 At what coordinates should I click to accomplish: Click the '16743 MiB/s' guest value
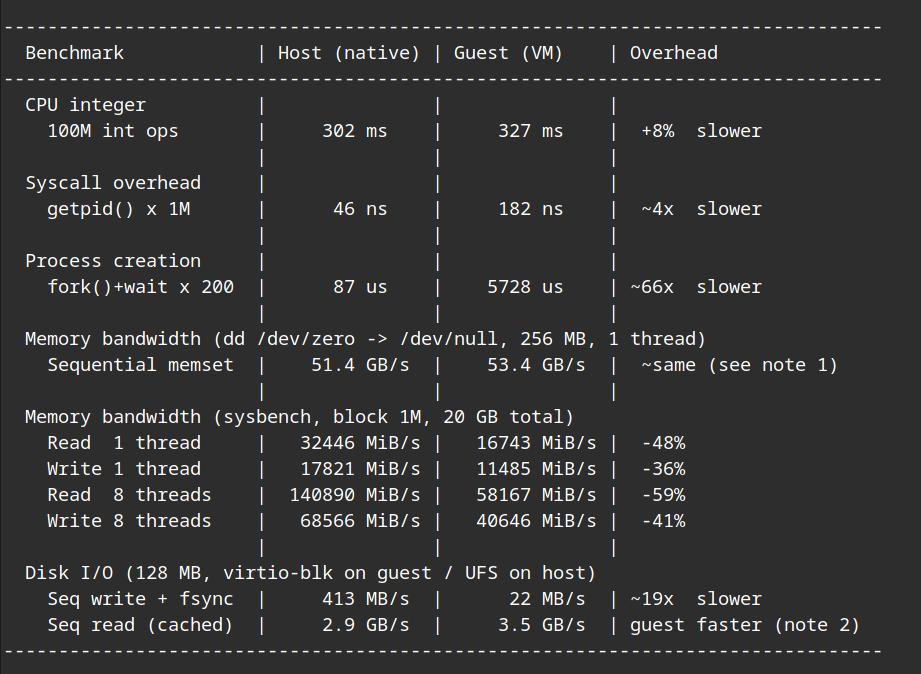click(536, 443)
